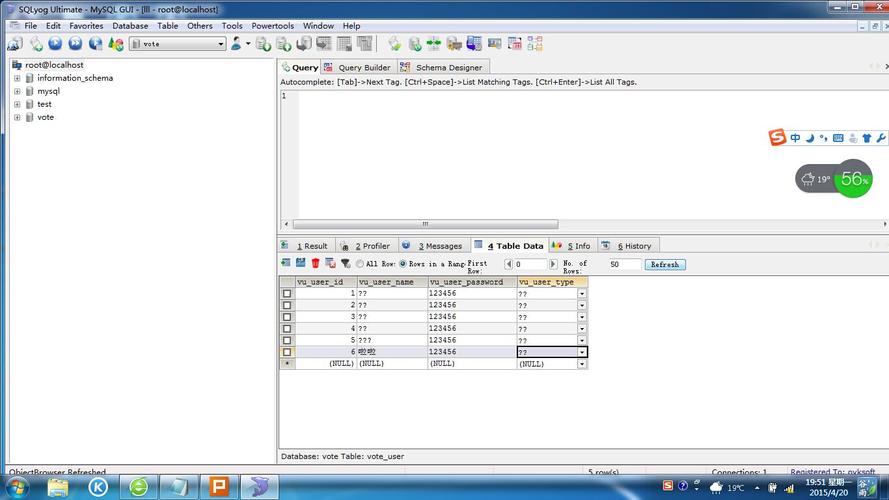Click the Windows Start button

click(x=17, y=487)
